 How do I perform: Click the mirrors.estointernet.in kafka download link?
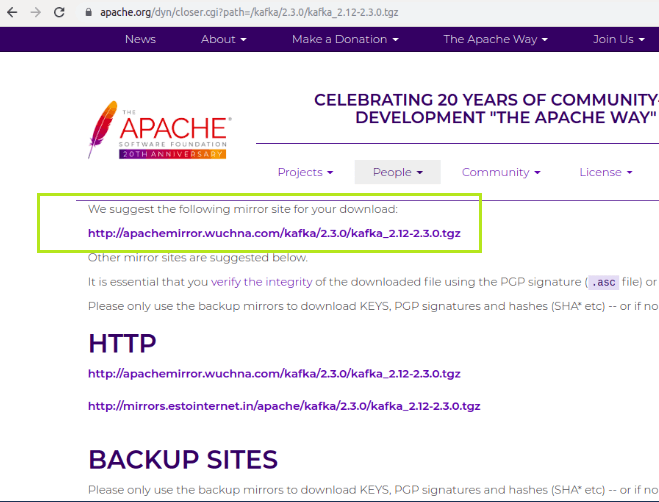pos(284,406)
